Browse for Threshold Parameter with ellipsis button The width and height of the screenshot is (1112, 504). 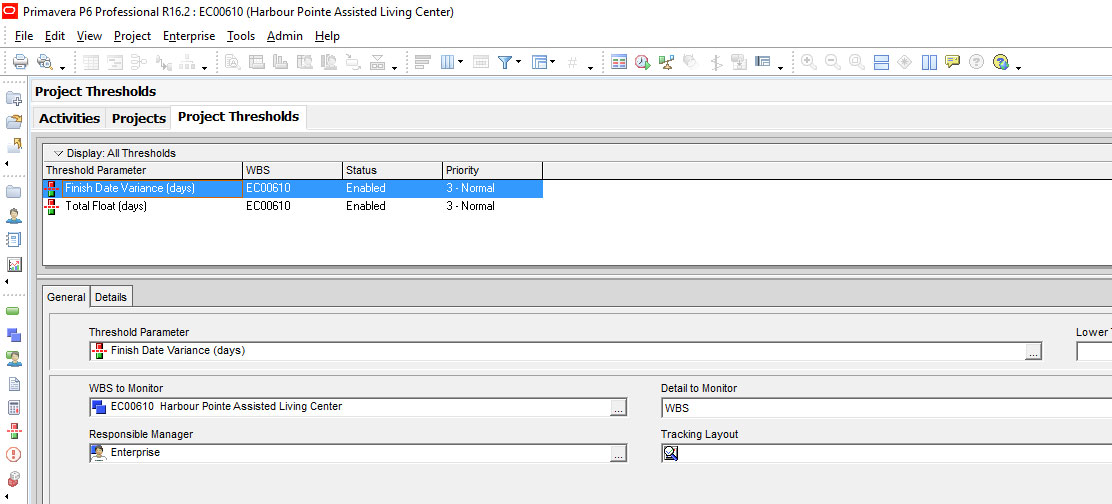click(1033, 352)
